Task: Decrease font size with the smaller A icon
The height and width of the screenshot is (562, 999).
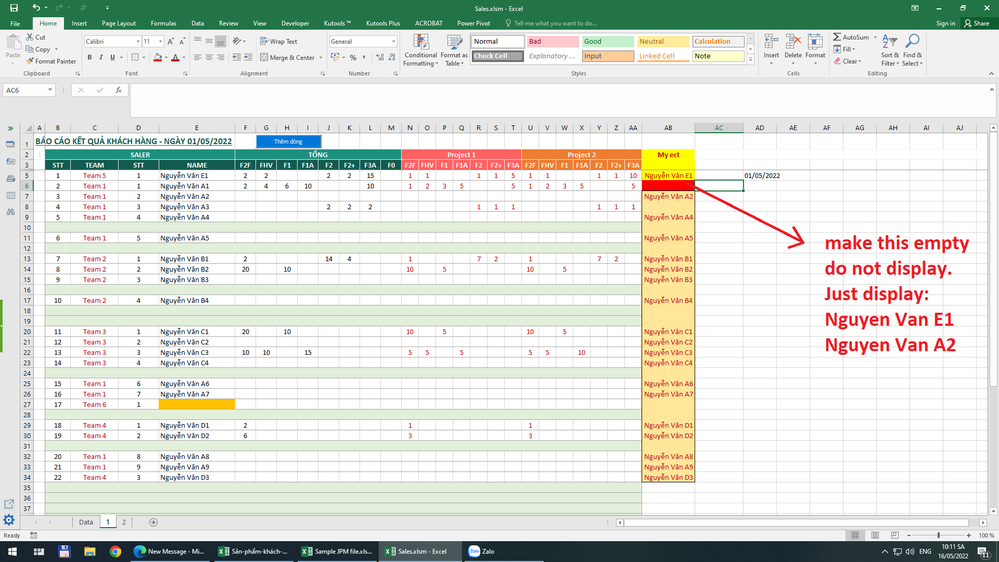Action: click(x=182, y=41)
